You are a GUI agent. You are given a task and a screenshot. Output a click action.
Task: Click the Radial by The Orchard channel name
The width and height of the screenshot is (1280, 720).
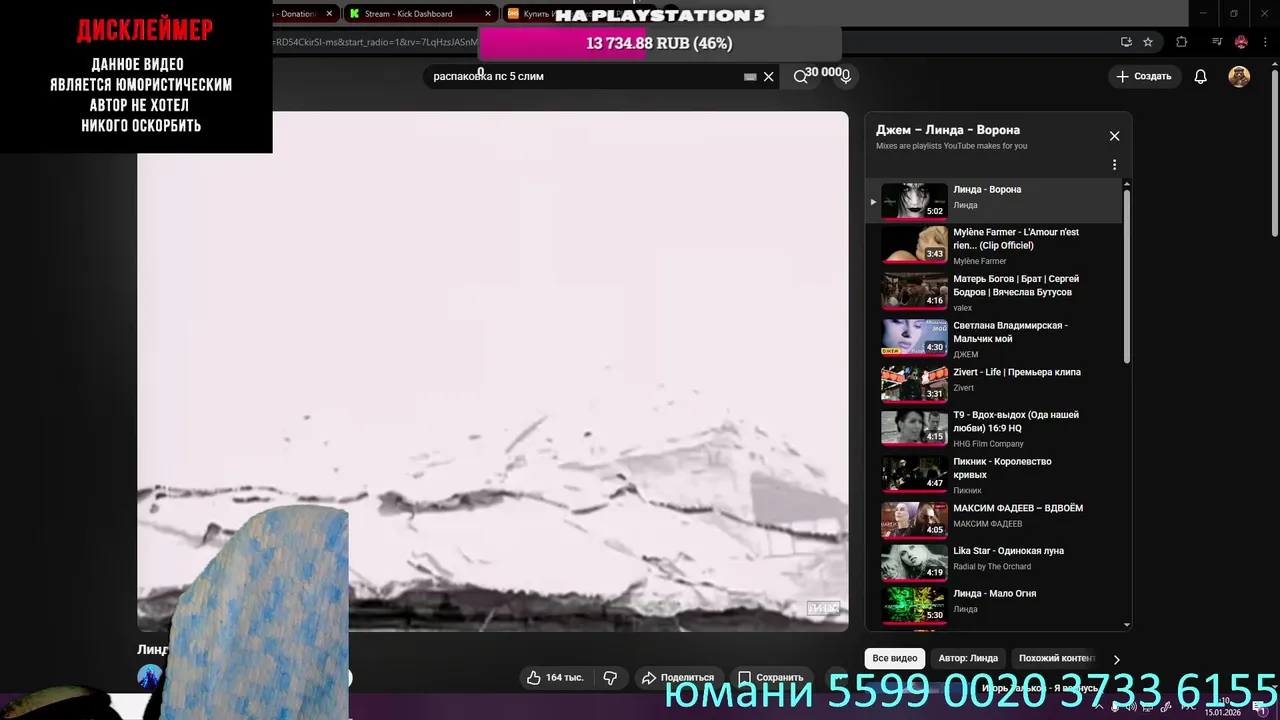[x=993, y=567]
